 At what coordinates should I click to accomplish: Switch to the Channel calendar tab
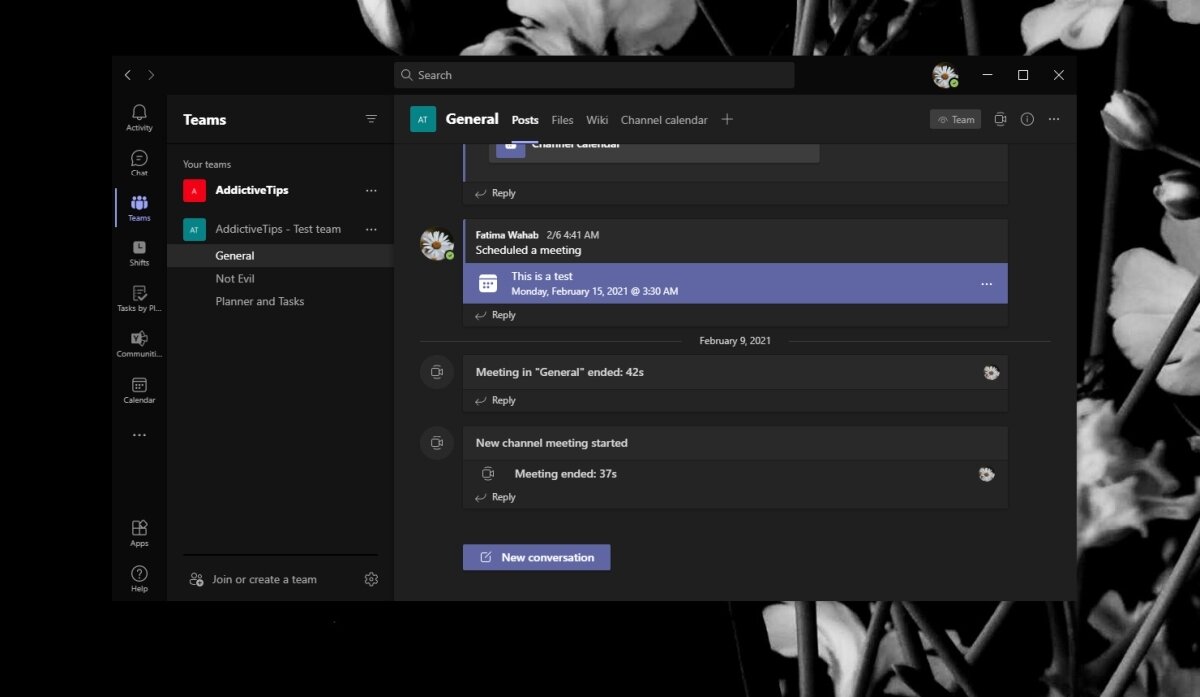[663, 120]
